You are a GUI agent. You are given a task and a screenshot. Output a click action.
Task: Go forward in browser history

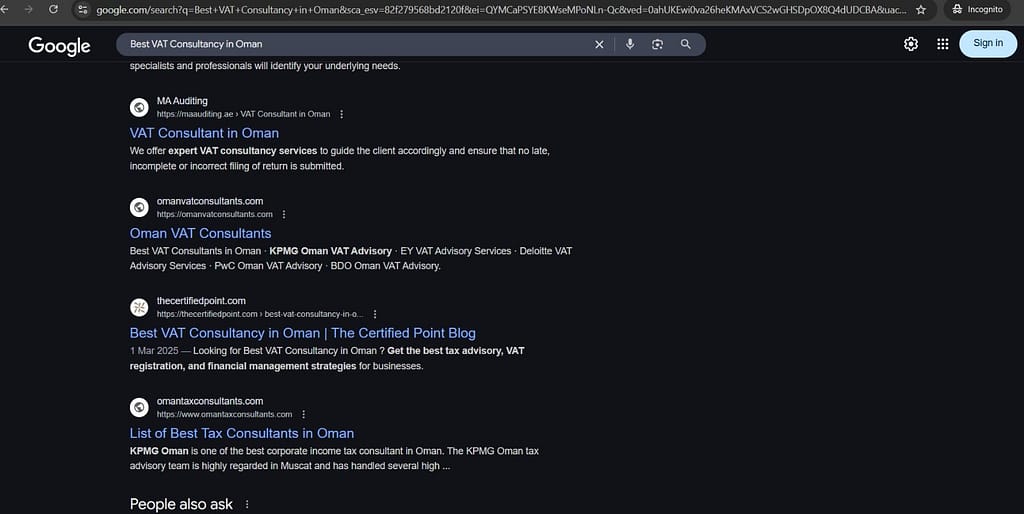(28, 9)
